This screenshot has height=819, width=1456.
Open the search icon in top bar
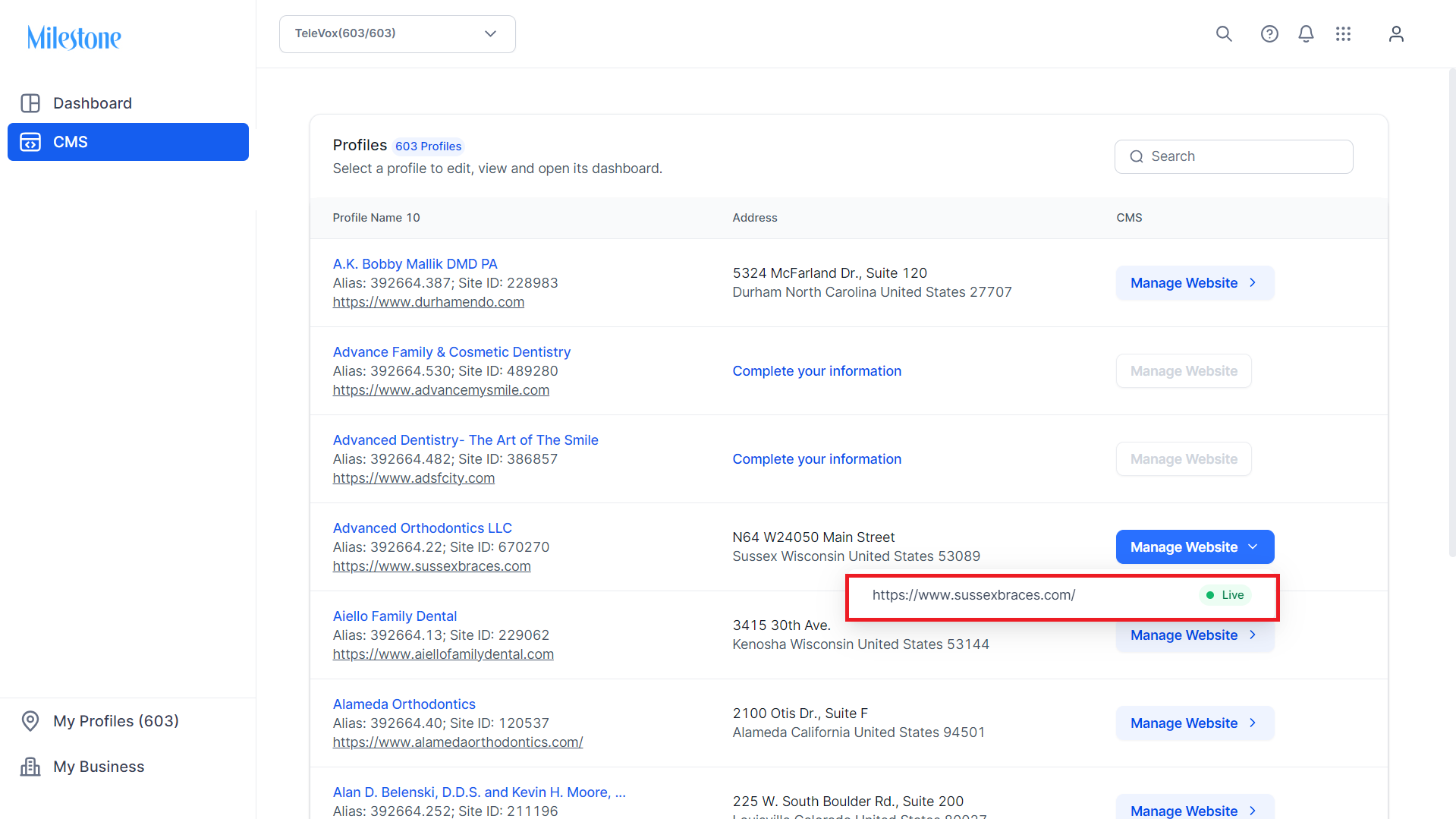click(1224, 34)
